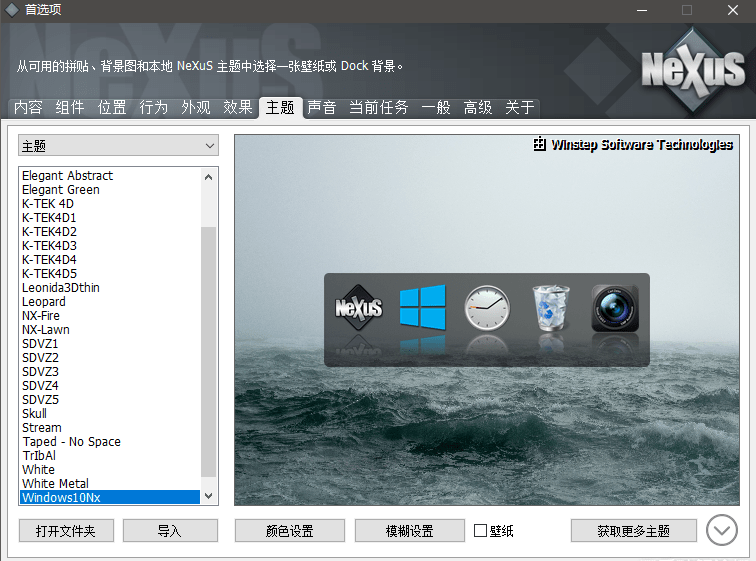Click the clock icon in dock preview
Viewport: 756px width, 561px height.
(x=487, y=308)
